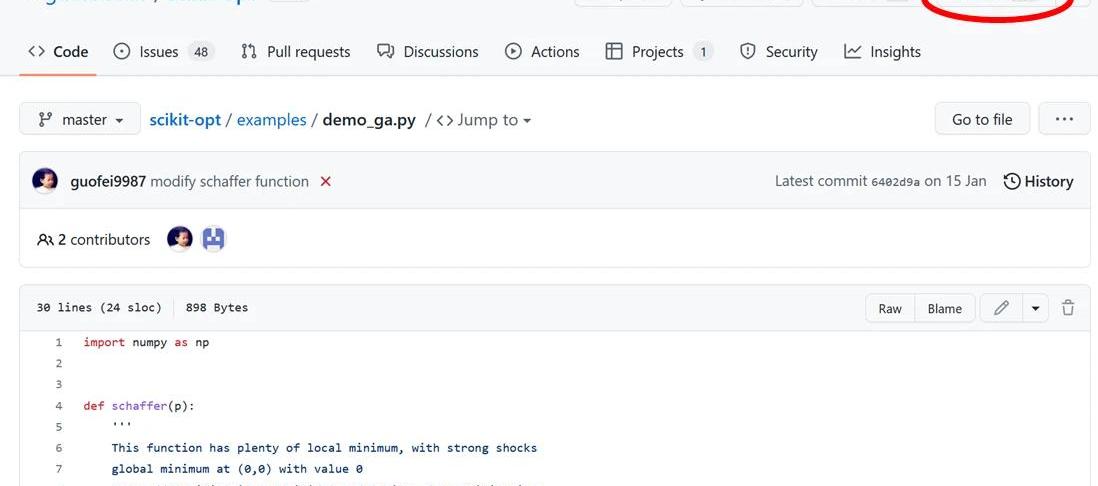This screenshot has width=1098, height=486.
Task: Click guofei9987's avatar in commit bar
Action: pos(45,181)
